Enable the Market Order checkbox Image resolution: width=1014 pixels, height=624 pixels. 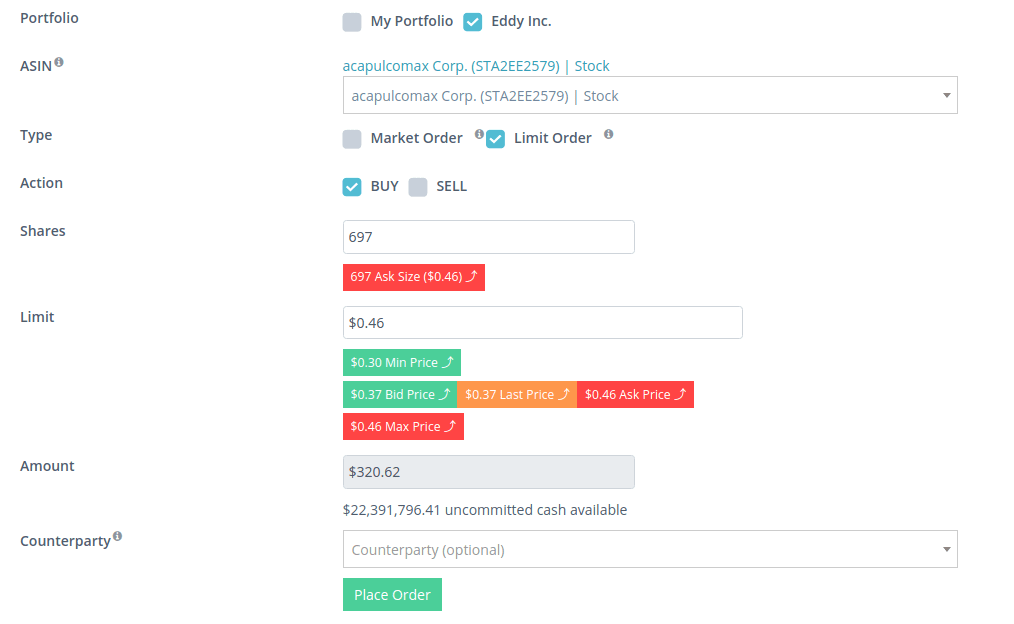point(352,139)
